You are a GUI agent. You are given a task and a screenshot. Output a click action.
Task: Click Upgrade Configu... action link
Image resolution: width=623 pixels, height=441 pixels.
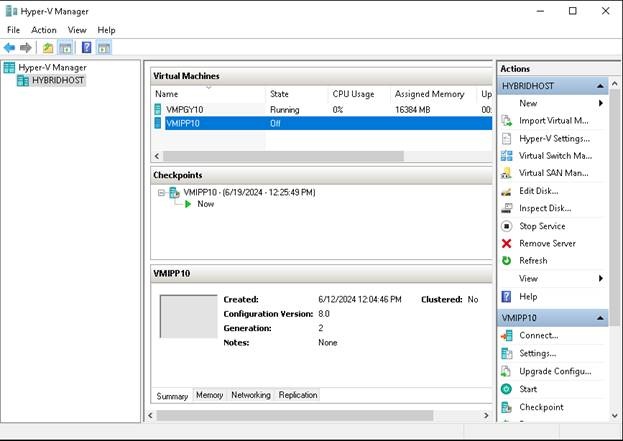pyautogui.click(x=555, y=371)
